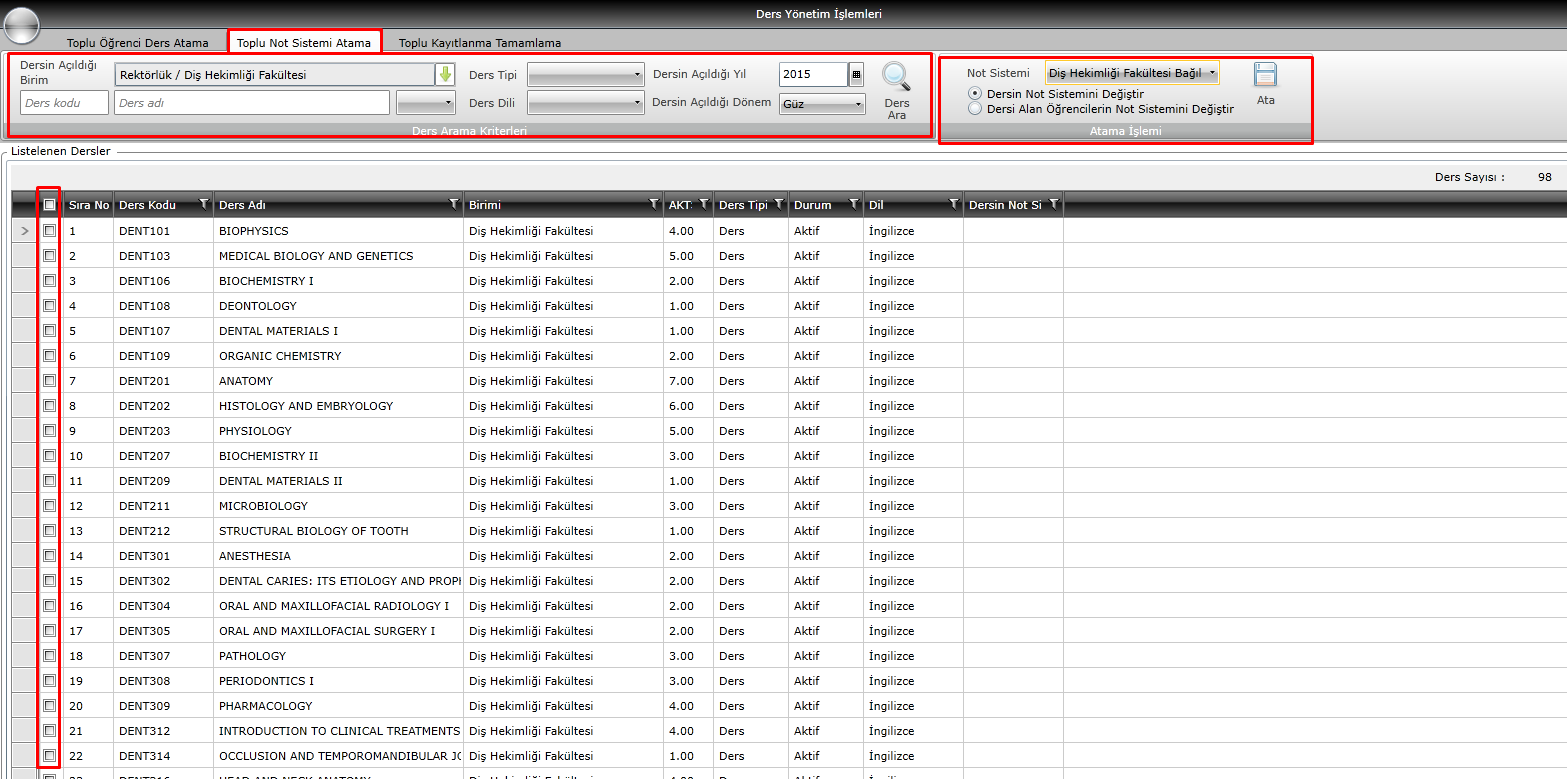Click filter icon on AKTS column

(704, 204)
